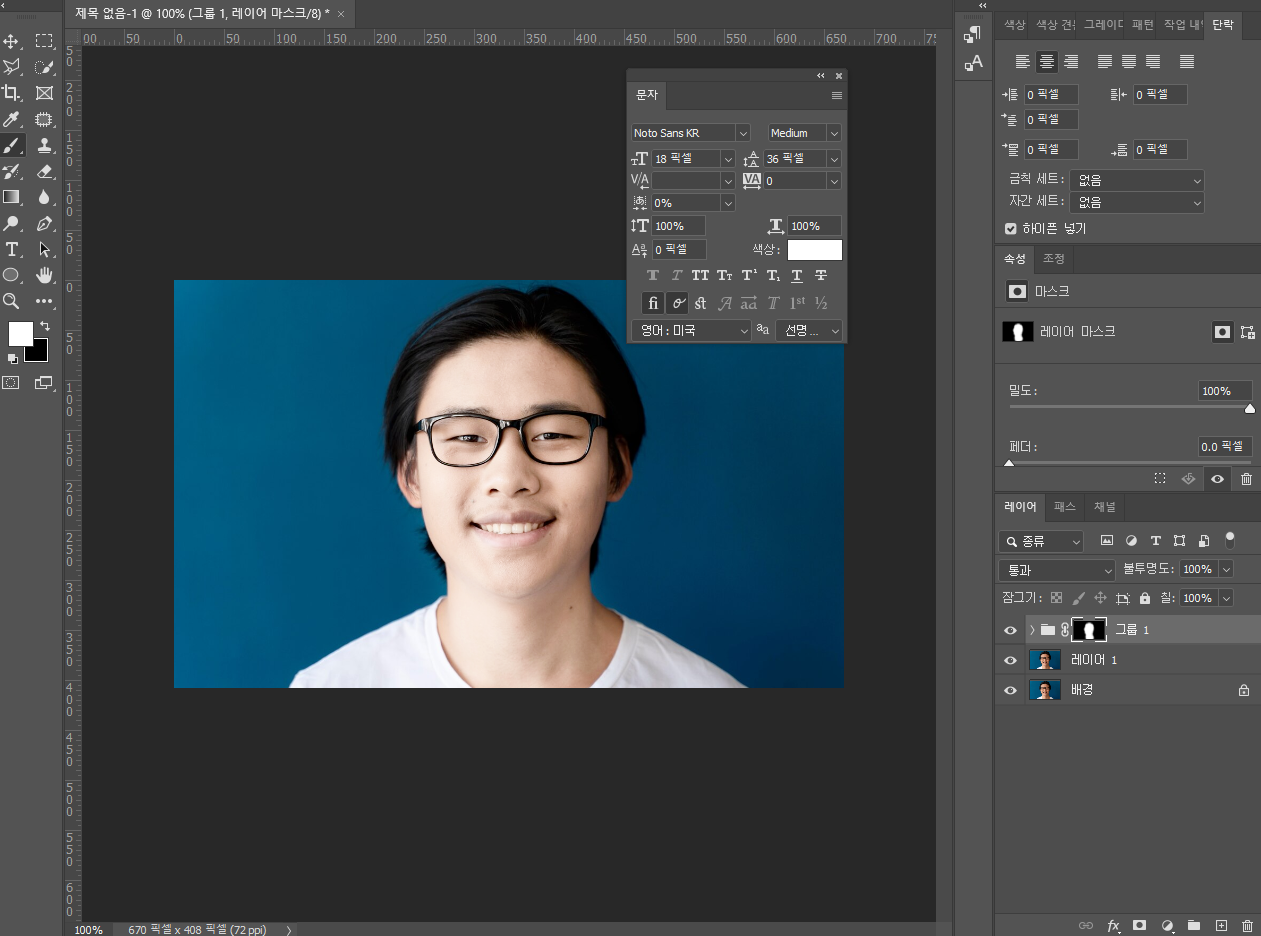
Task: Switch to the 패턴 panel tab
Action: pyautogui.click(x=1143, y=24)
